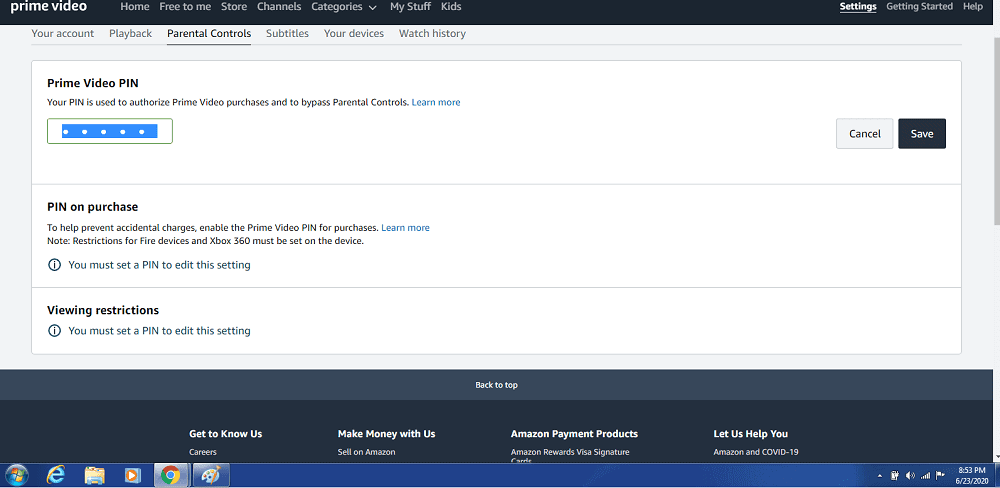1000x488 pixels.
Task: Click the power plug tray icon
Action: pyautogui.click(x=895, y=475)
